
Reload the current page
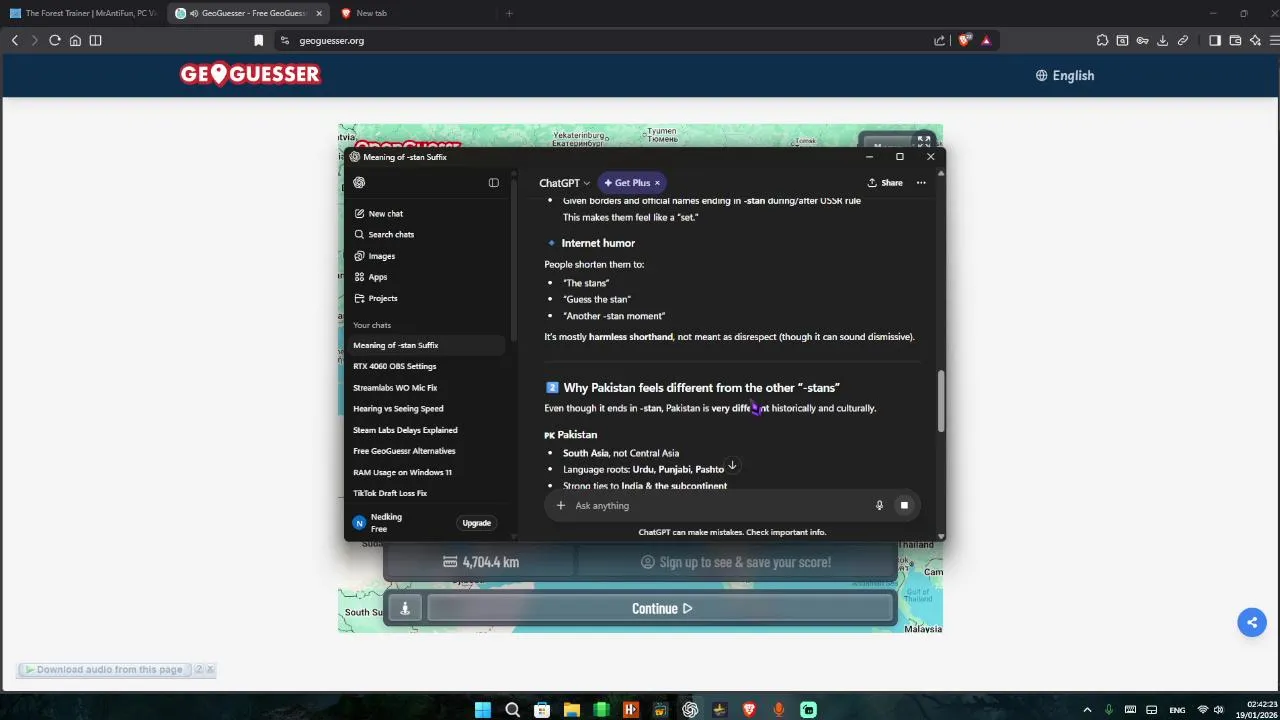pyautogui.click(x=55, y=41)
